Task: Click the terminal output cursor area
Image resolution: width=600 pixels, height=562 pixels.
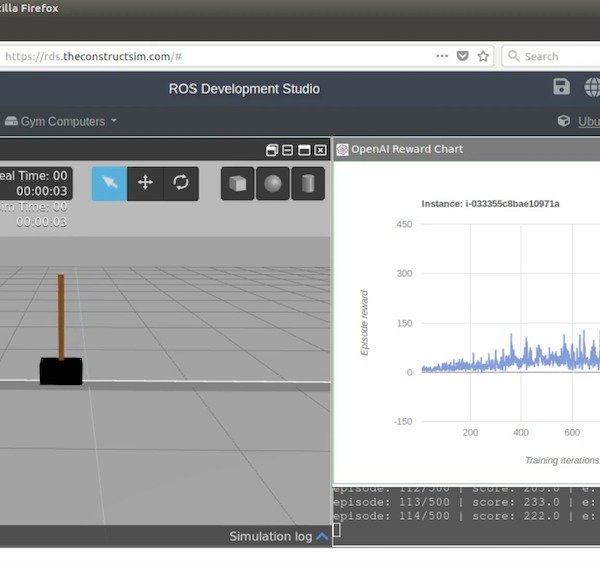Action: [x=337, y=530]
